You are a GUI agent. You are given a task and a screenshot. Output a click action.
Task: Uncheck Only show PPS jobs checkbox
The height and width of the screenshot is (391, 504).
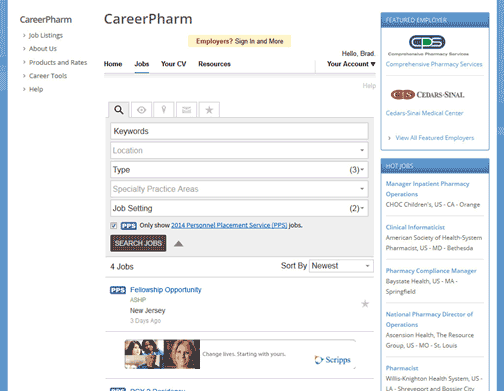(x=114, y=226)
